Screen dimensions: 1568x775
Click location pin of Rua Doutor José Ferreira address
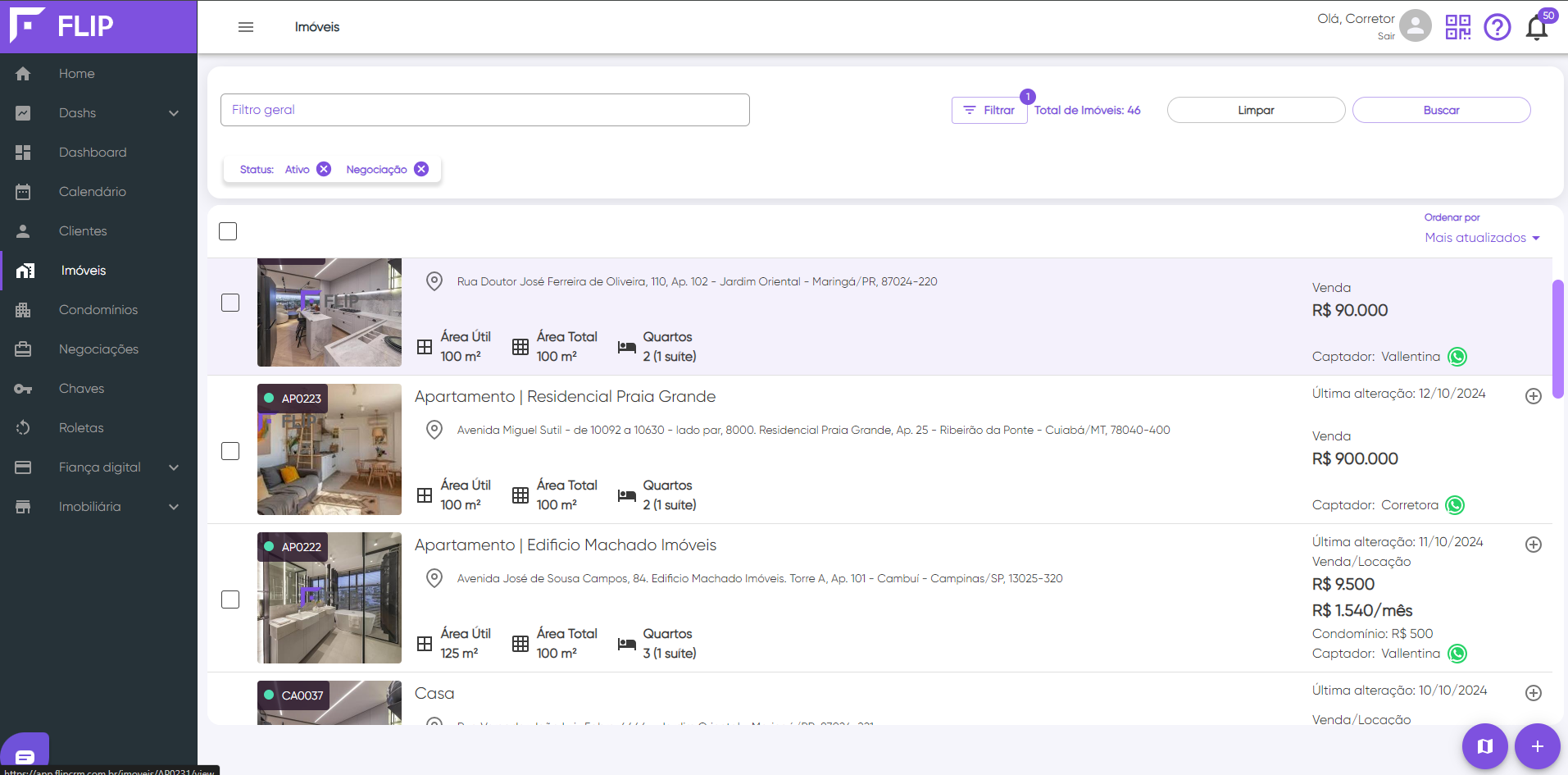click(x=434, y=281)
